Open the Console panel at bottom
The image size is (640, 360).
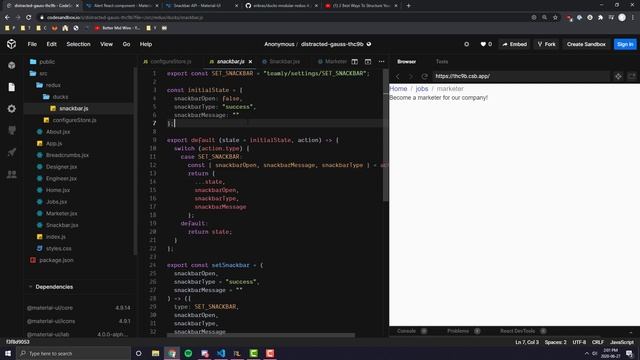(x=407, y=331)
